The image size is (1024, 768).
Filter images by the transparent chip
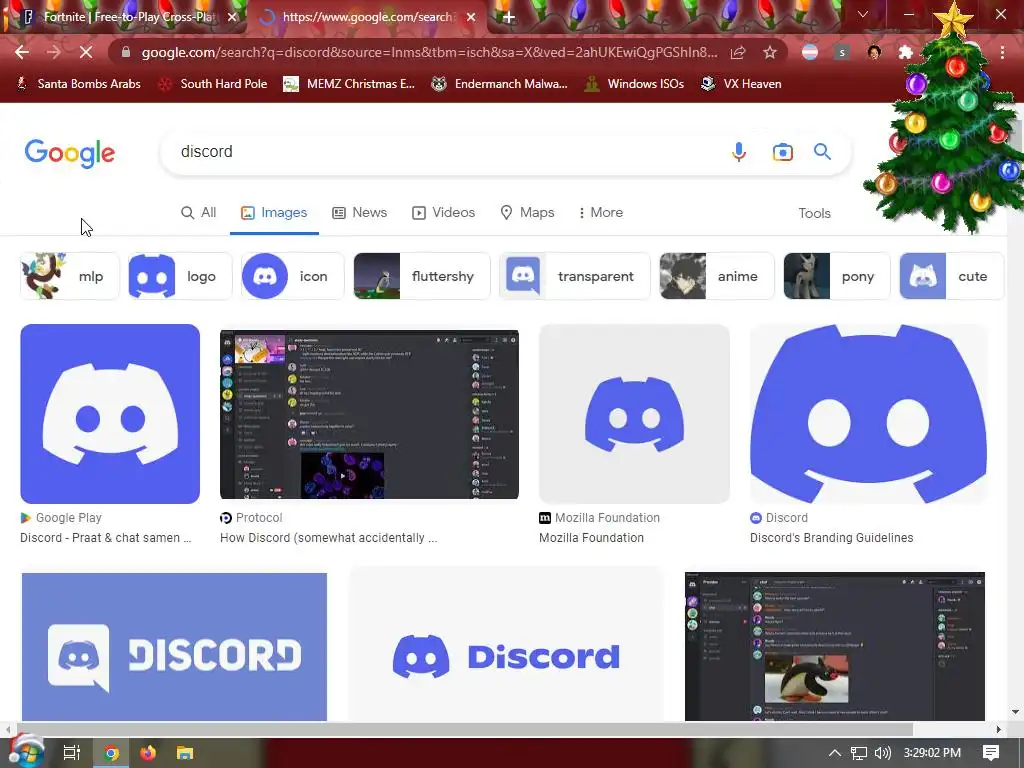click(x=575, y=276)
